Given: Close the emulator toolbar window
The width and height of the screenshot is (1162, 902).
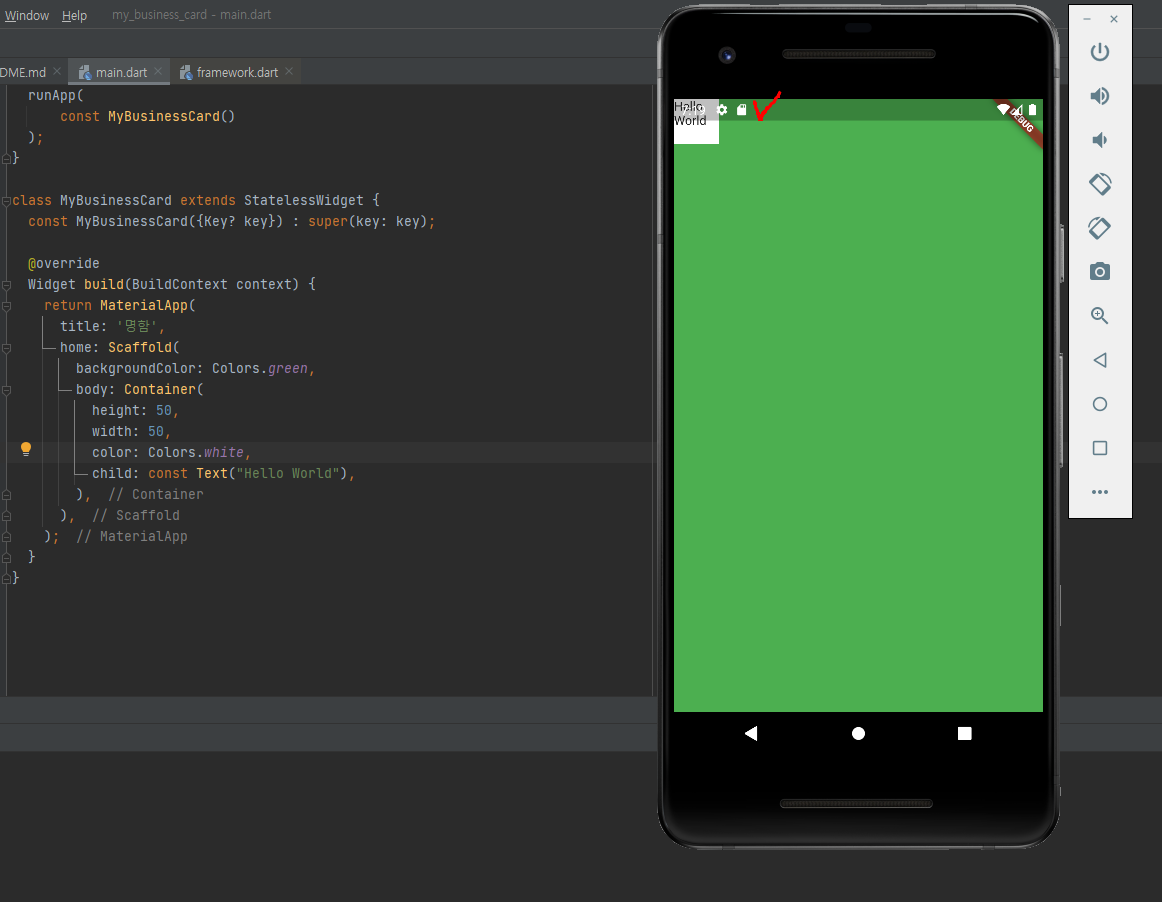Looking at the screenshot, I should [x=1114, y=19].
